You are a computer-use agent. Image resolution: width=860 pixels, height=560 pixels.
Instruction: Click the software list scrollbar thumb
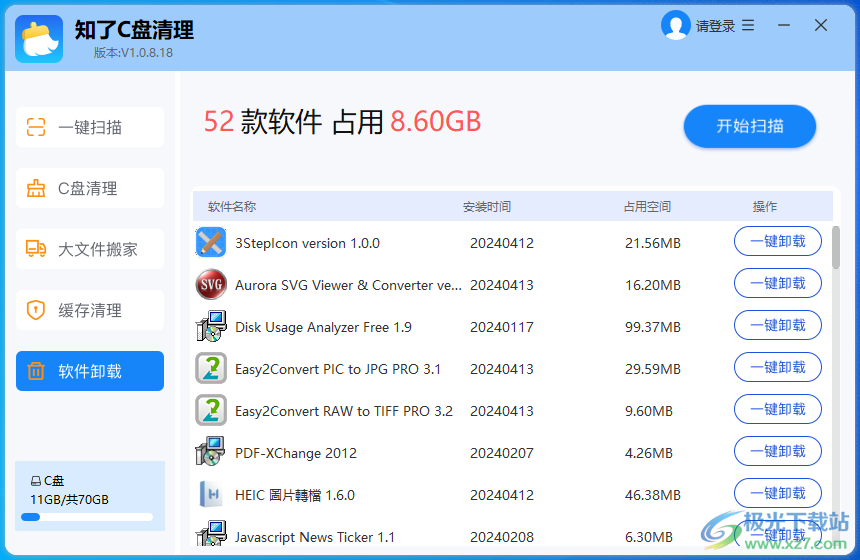pyautogui.click(x=836, y=247)
